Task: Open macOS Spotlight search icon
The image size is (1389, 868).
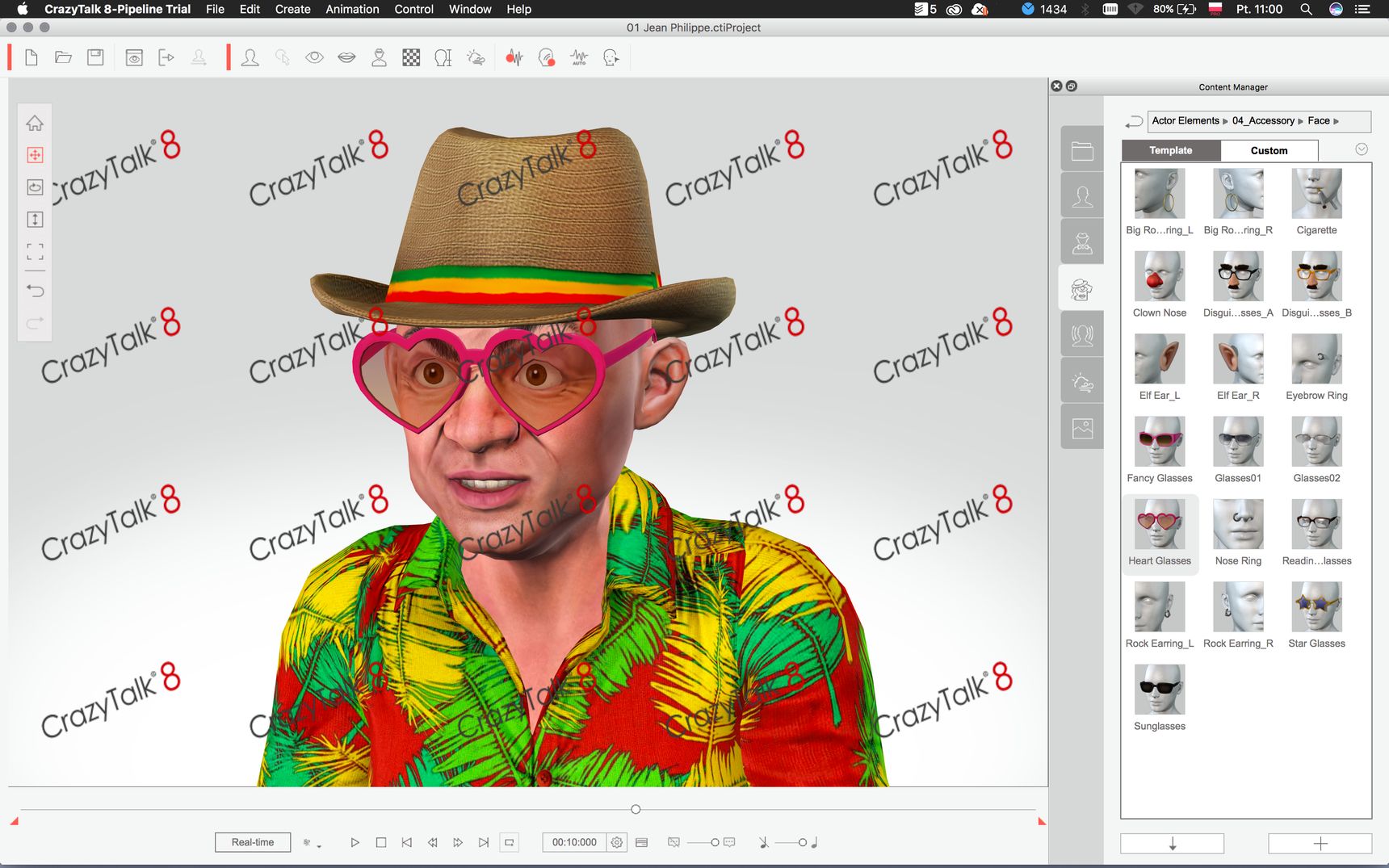Action: 1305,9
